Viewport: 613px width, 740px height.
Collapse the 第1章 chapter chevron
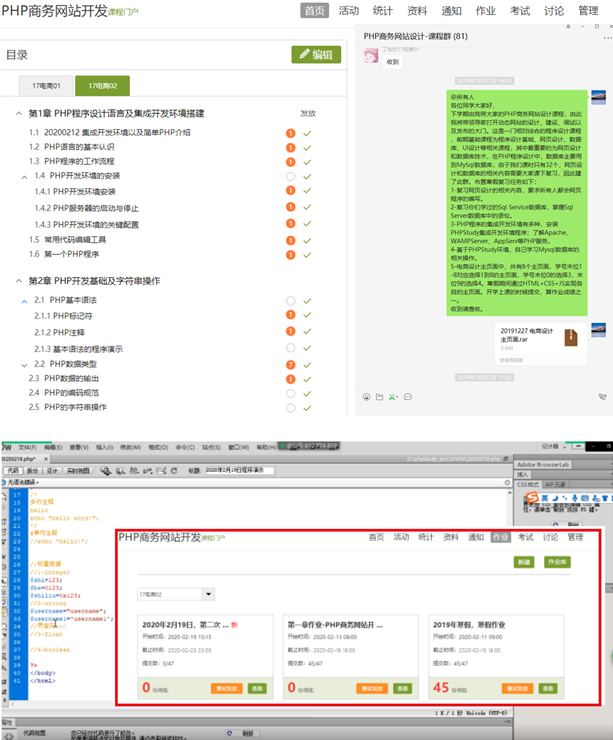click(20, 114)
